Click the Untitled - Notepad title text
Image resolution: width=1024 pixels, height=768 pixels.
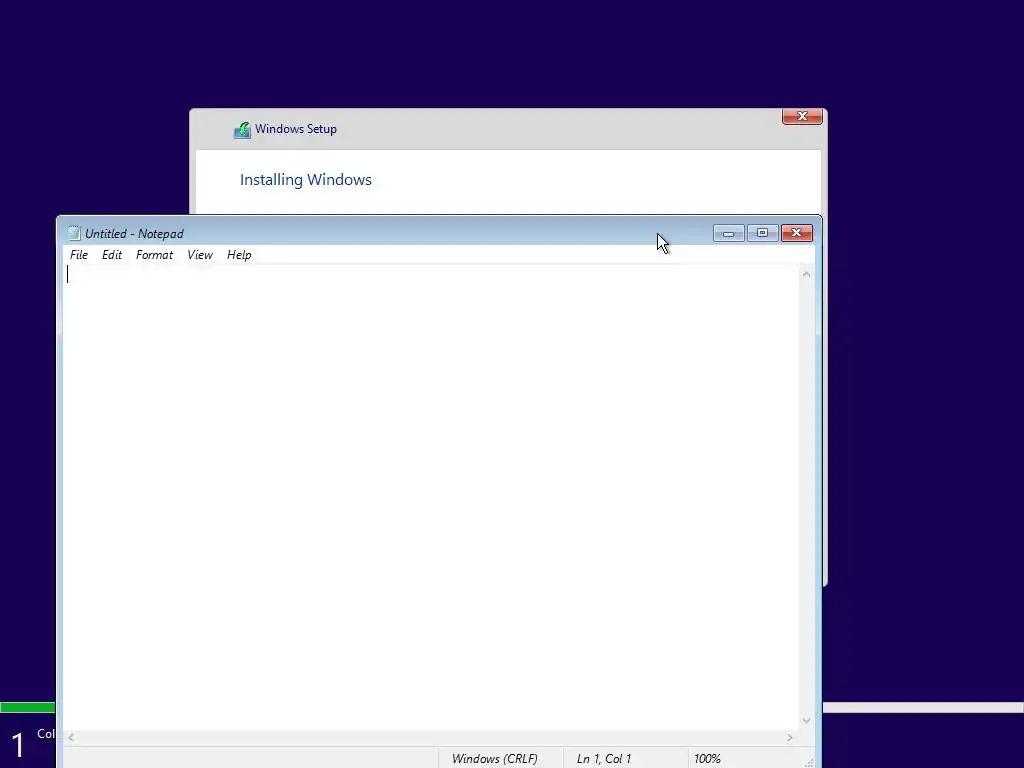point(134,234)
